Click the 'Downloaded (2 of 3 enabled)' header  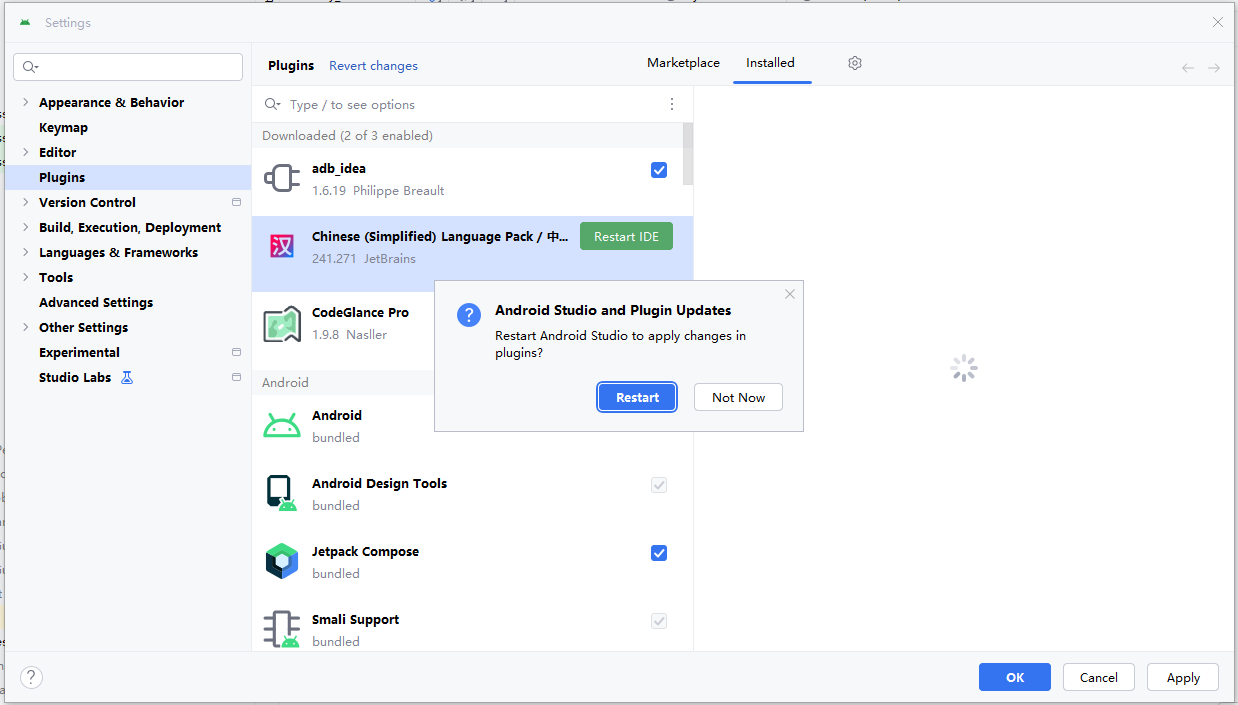point(347,136)
